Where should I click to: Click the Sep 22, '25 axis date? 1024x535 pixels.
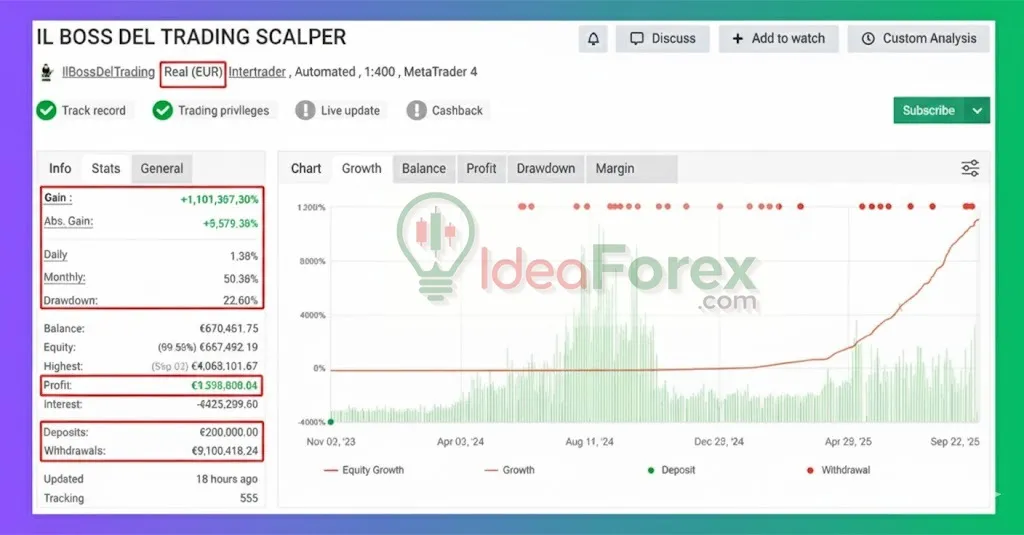955,442
